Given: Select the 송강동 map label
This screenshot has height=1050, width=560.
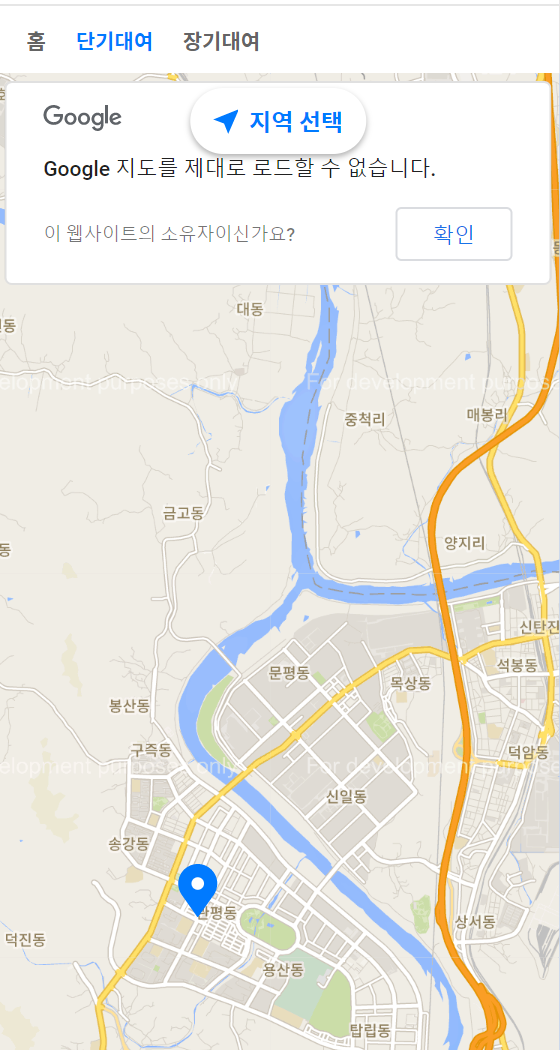Looking at the screenshot, I should coord(129,844).
